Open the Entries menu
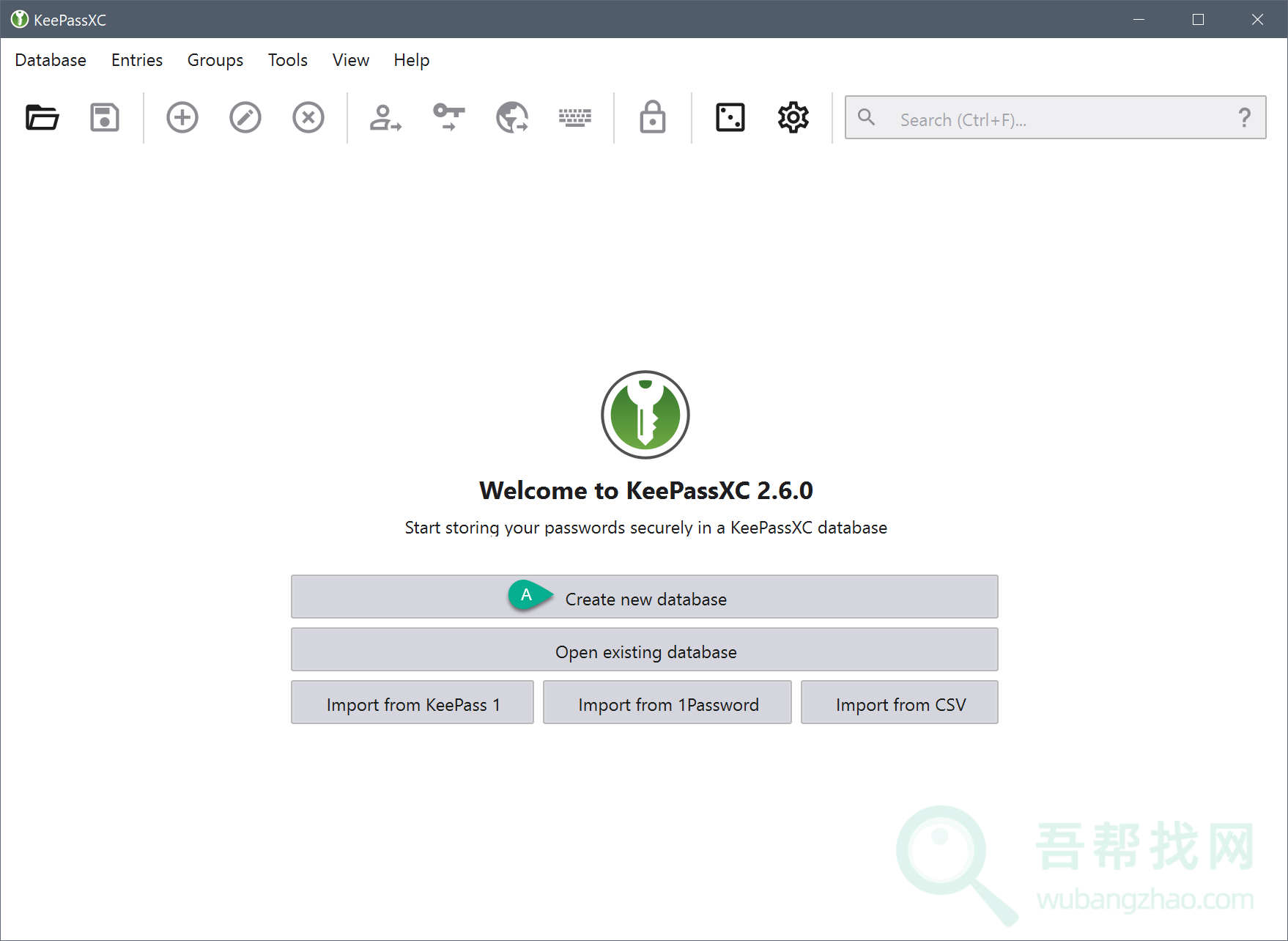1288x941 pixels. (137, 60)
